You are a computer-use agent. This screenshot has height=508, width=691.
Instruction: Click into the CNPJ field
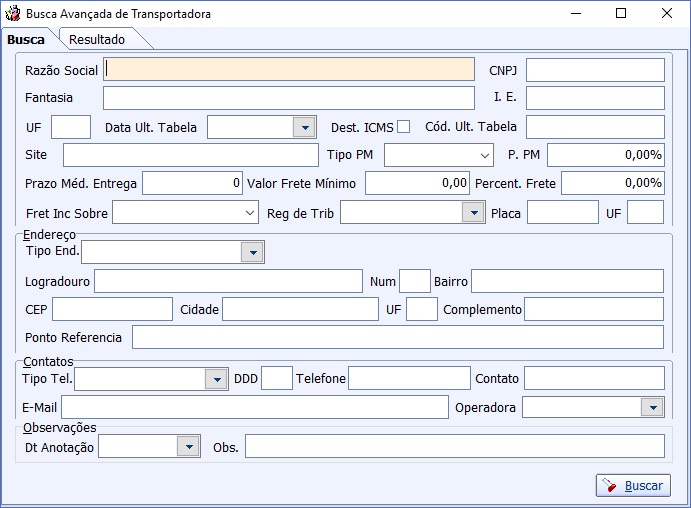595,70
